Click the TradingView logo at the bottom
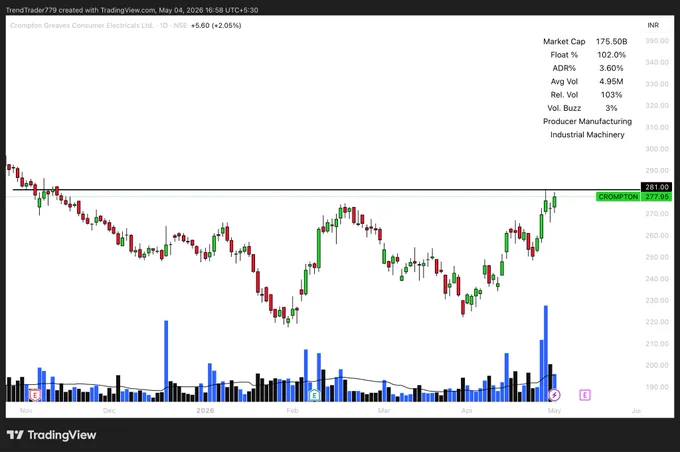 click(52, 435)
